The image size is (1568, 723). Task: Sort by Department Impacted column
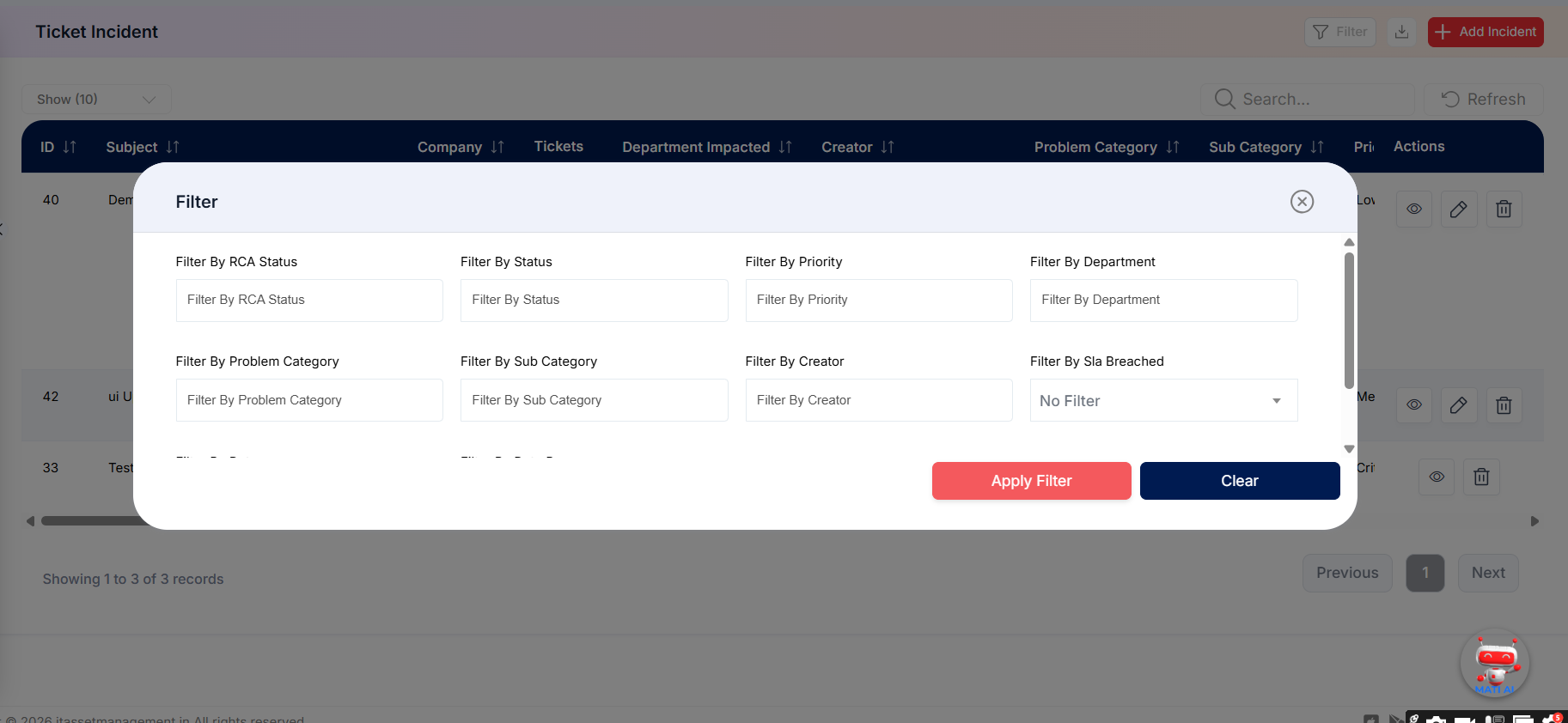click(x=785, y=147)
